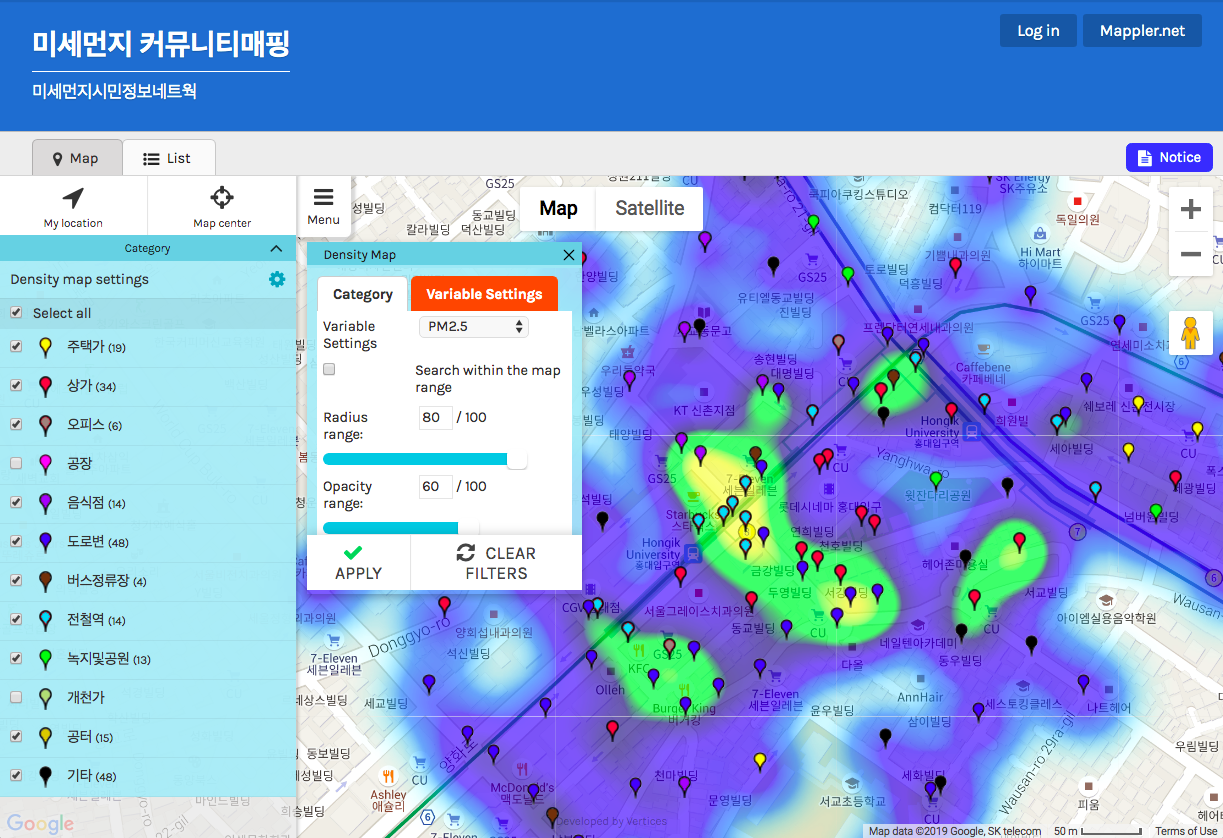The width and height of the screenshot is (1223, 838).
Task: Toggle the Select all checkbox
Action: (x=16, y=313)
